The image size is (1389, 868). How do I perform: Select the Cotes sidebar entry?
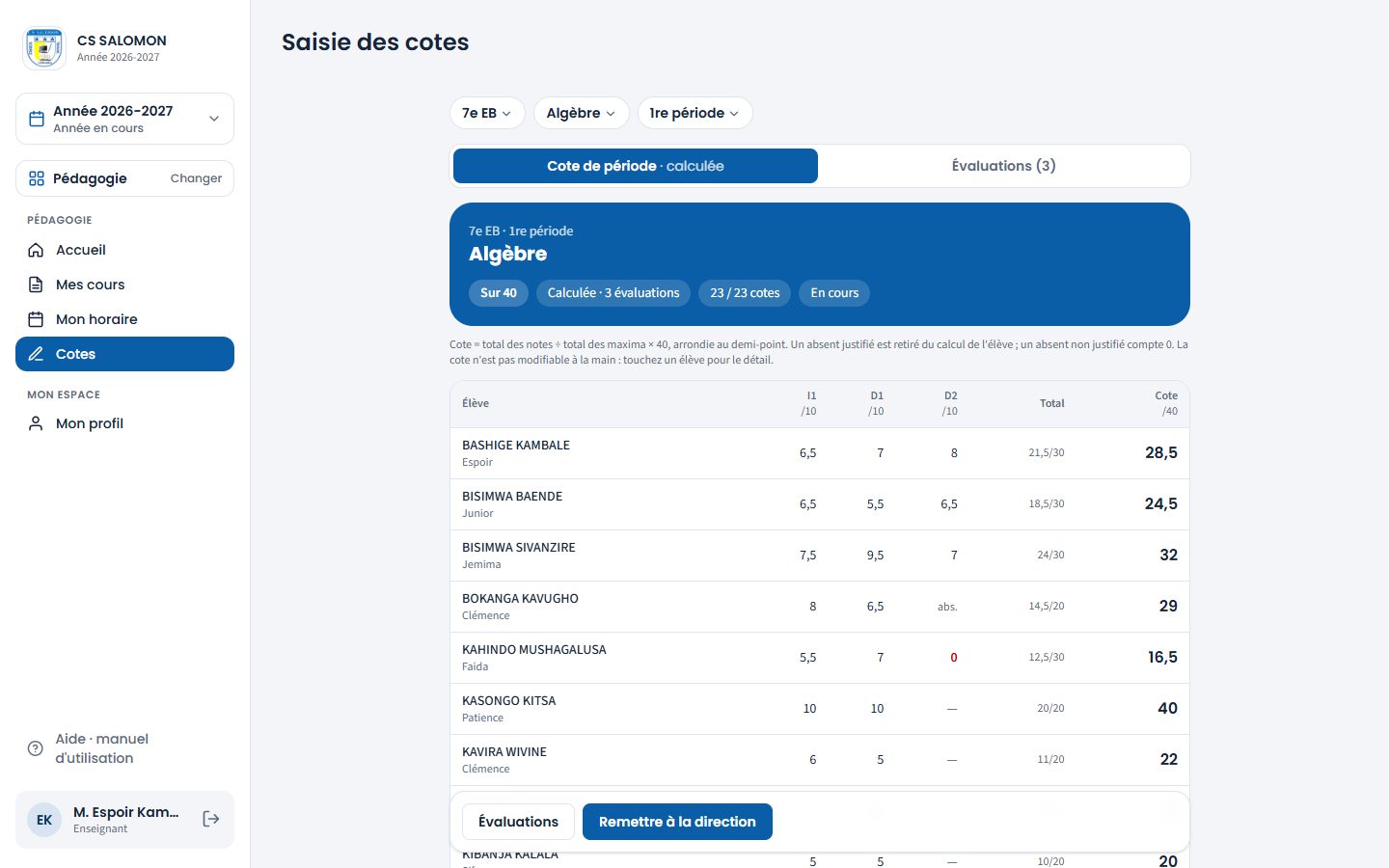[x=124, y=354]
